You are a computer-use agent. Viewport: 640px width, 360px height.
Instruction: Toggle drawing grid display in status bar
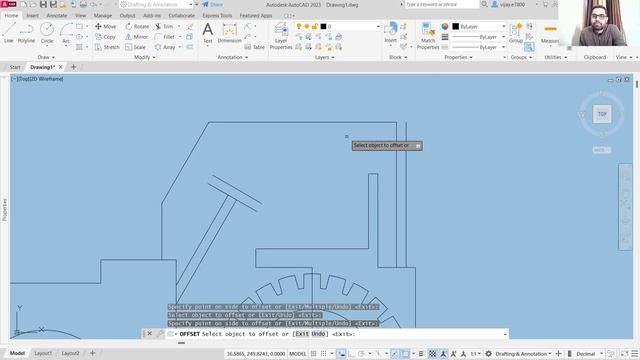point(313,353)
